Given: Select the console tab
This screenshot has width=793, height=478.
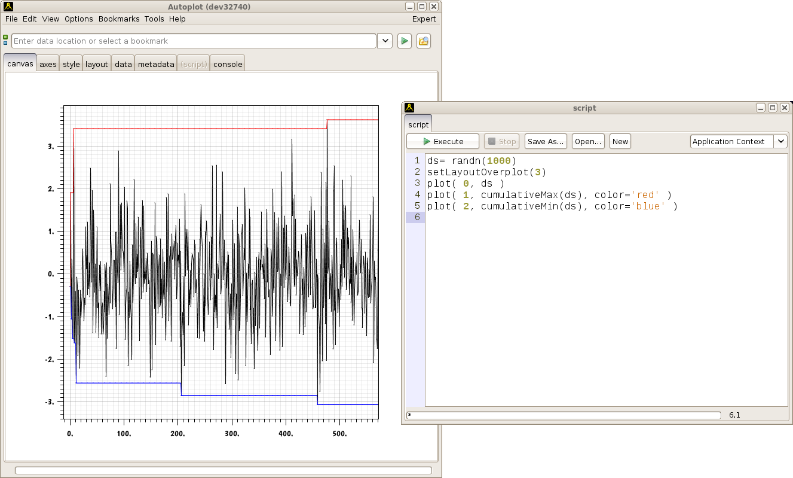Looking at the screenshot, I should [x=228, y=64].
